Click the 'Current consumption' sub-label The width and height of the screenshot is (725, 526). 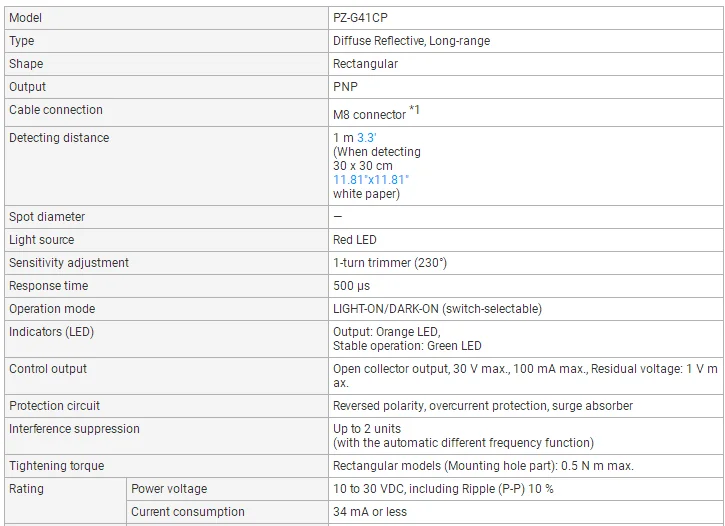tap(188, 512)
